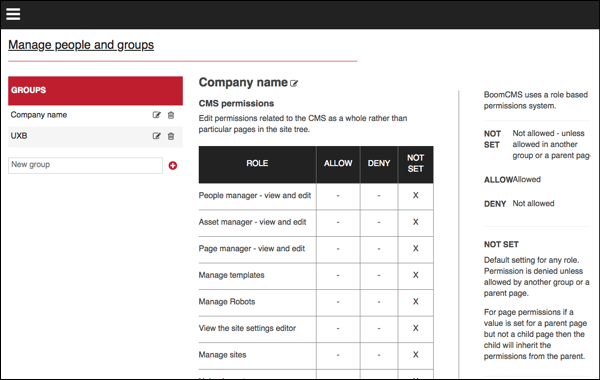The width and height of the screenshot is (600, 380).
Task: Select UXB group in list
Action: [19, 136]
